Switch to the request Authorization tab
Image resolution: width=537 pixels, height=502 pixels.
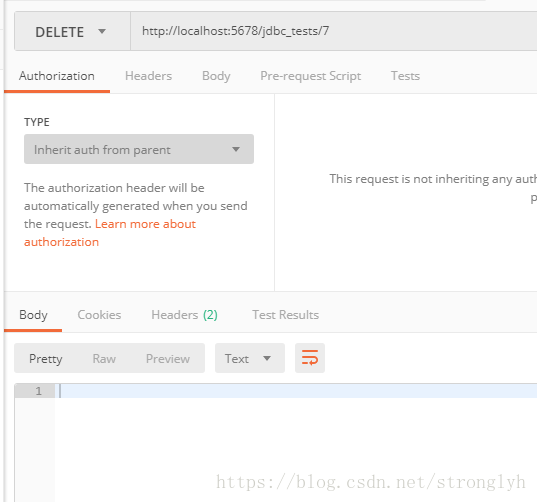point(57,76)
